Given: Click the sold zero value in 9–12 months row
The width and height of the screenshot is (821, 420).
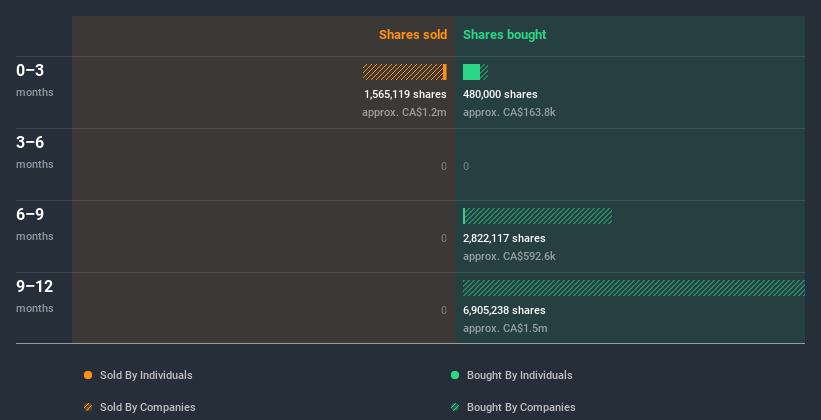Looking at the screenshot, I should click(x=444, y=310).
